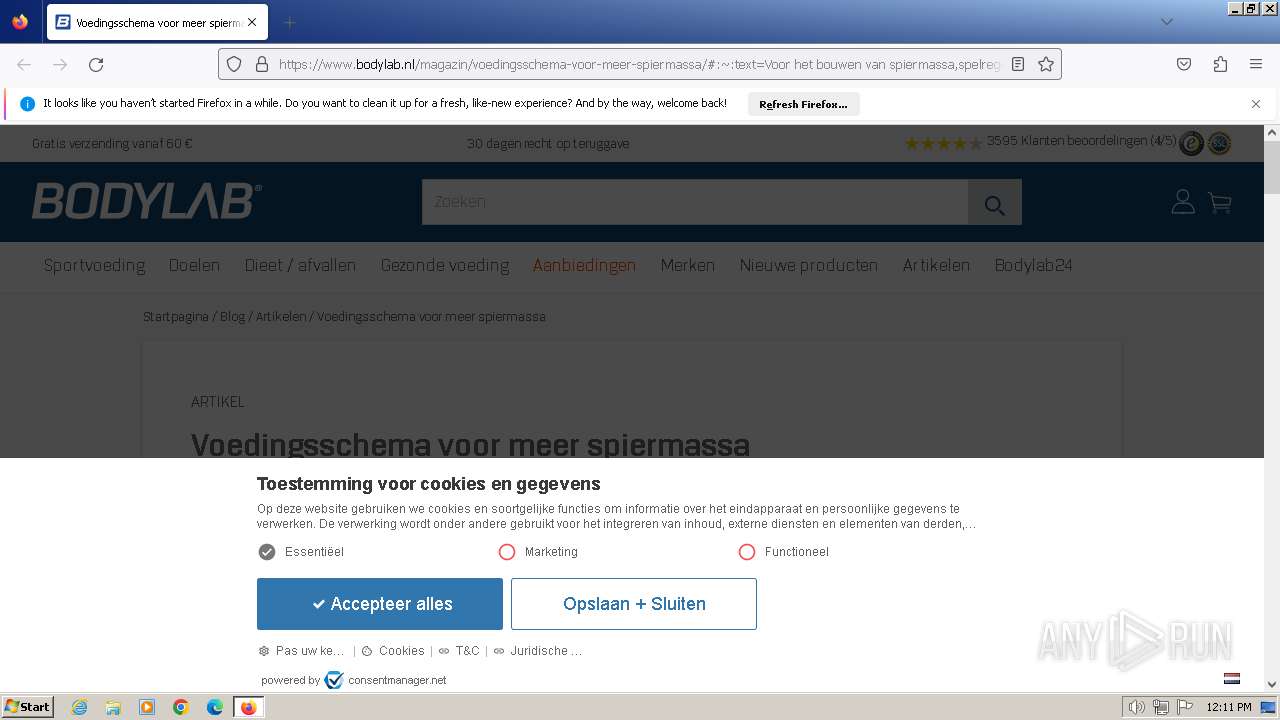Click the volume speaker tray icon
The image size is (1280, 720).
[1136, 707]
